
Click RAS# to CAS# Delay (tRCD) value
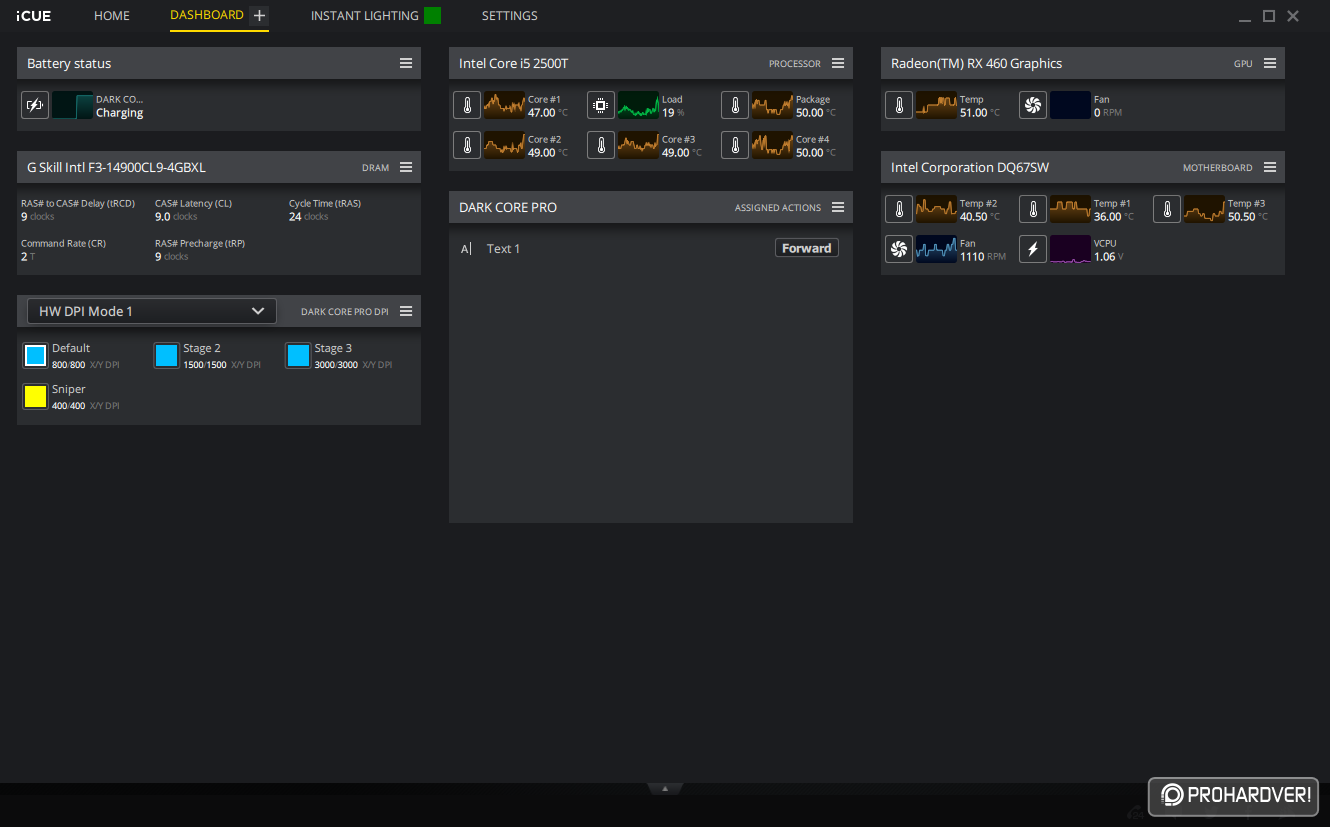click(x=38, y=216)
